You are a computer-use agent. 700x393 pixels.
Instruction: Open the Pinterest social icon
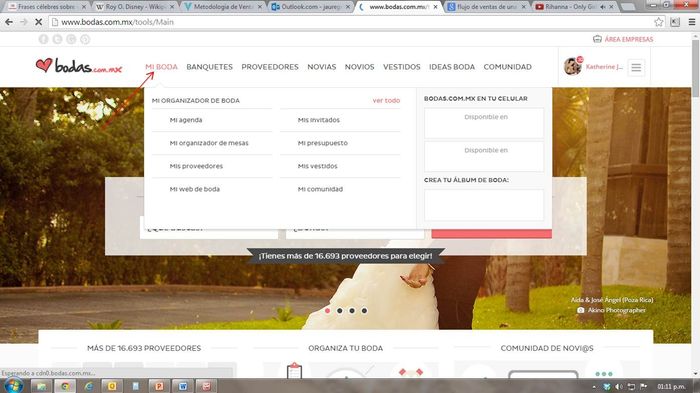point(85,39)
